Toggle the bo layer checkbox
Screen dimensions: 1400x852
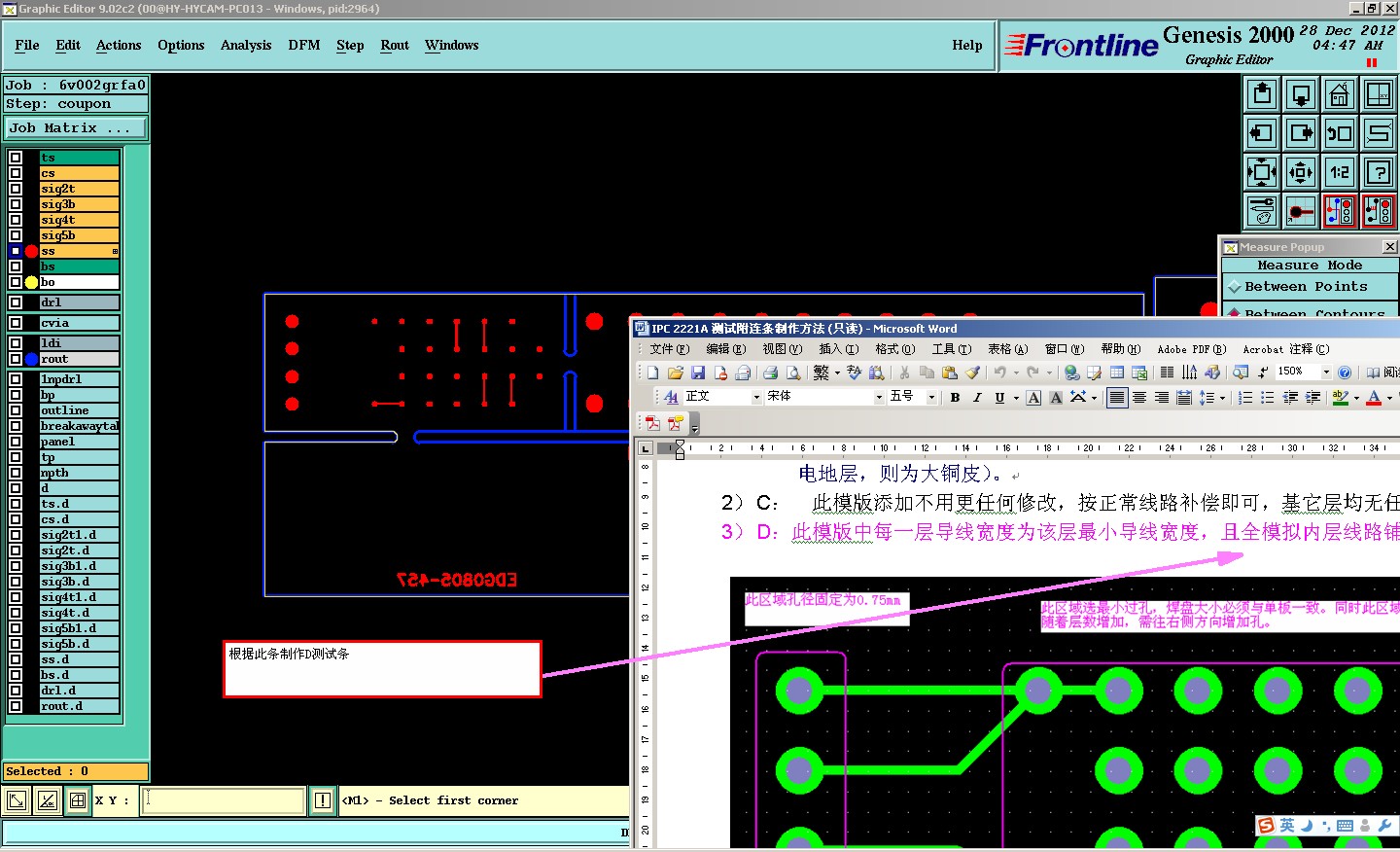[16, 282]
